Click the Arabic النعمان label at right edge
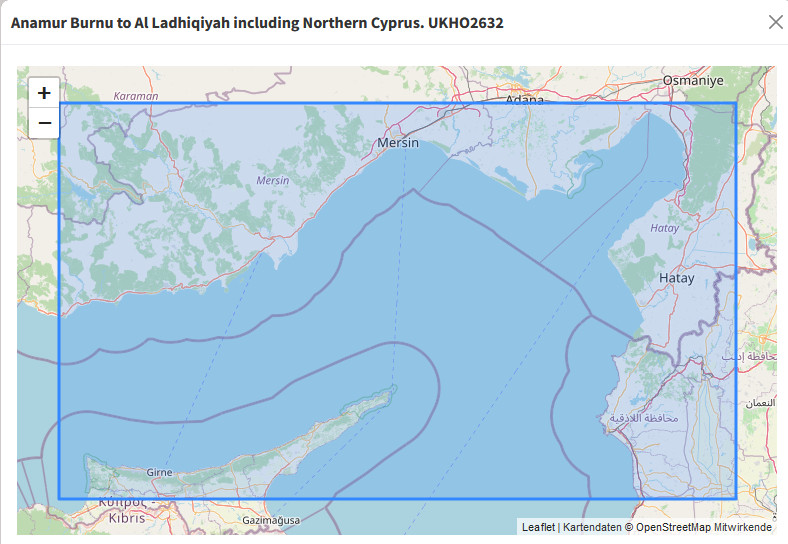Image resolution: width=788 pixels, height=544 pixels. click(760, 403)
